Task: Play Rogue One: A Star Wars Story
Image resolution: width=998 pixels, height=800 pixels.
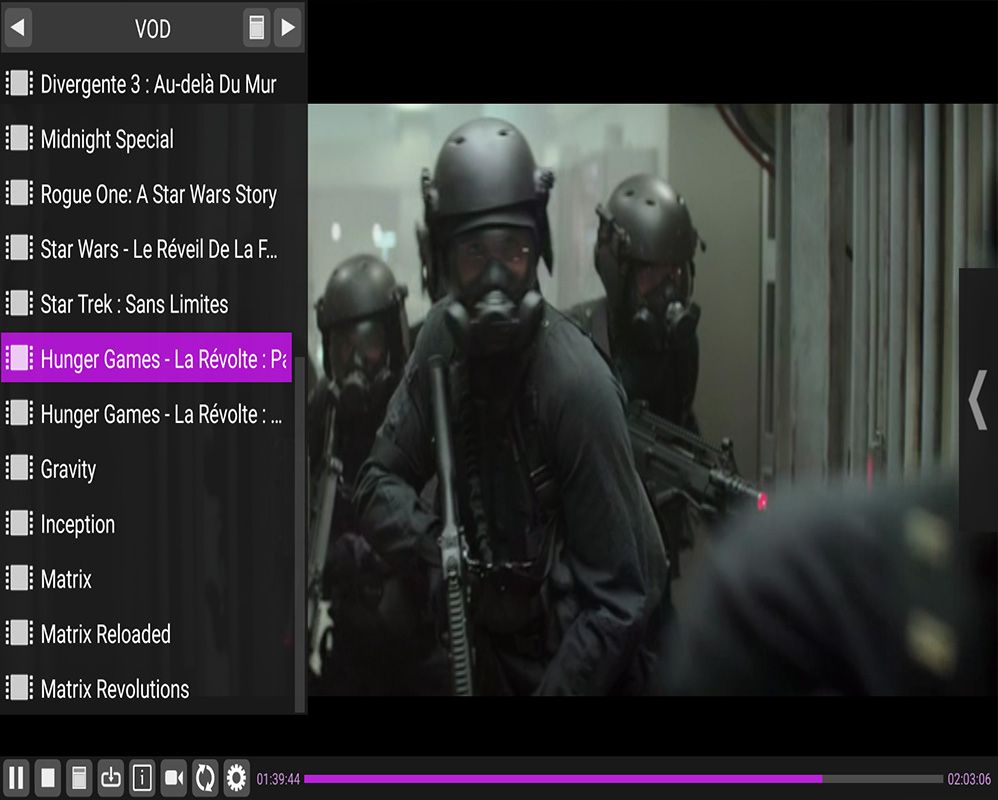Action: coord(146,194)
